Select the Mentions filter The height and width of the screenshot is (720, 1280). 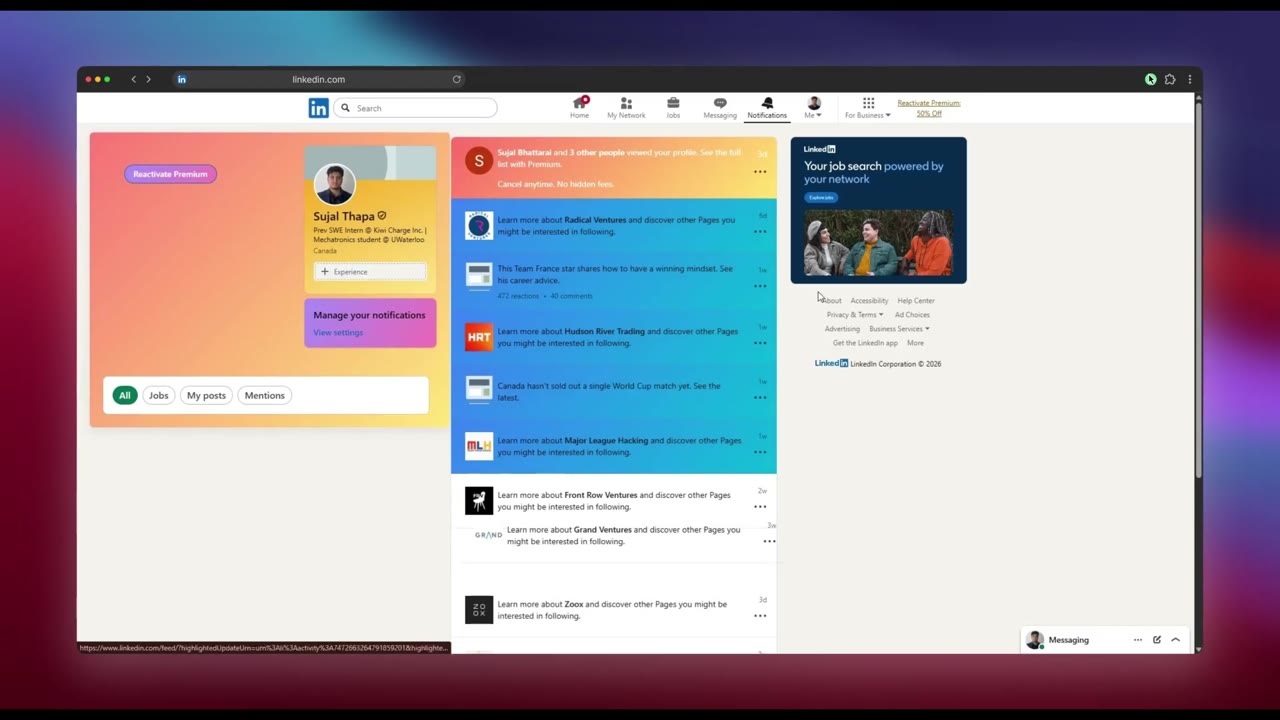[x=265, y=395]
